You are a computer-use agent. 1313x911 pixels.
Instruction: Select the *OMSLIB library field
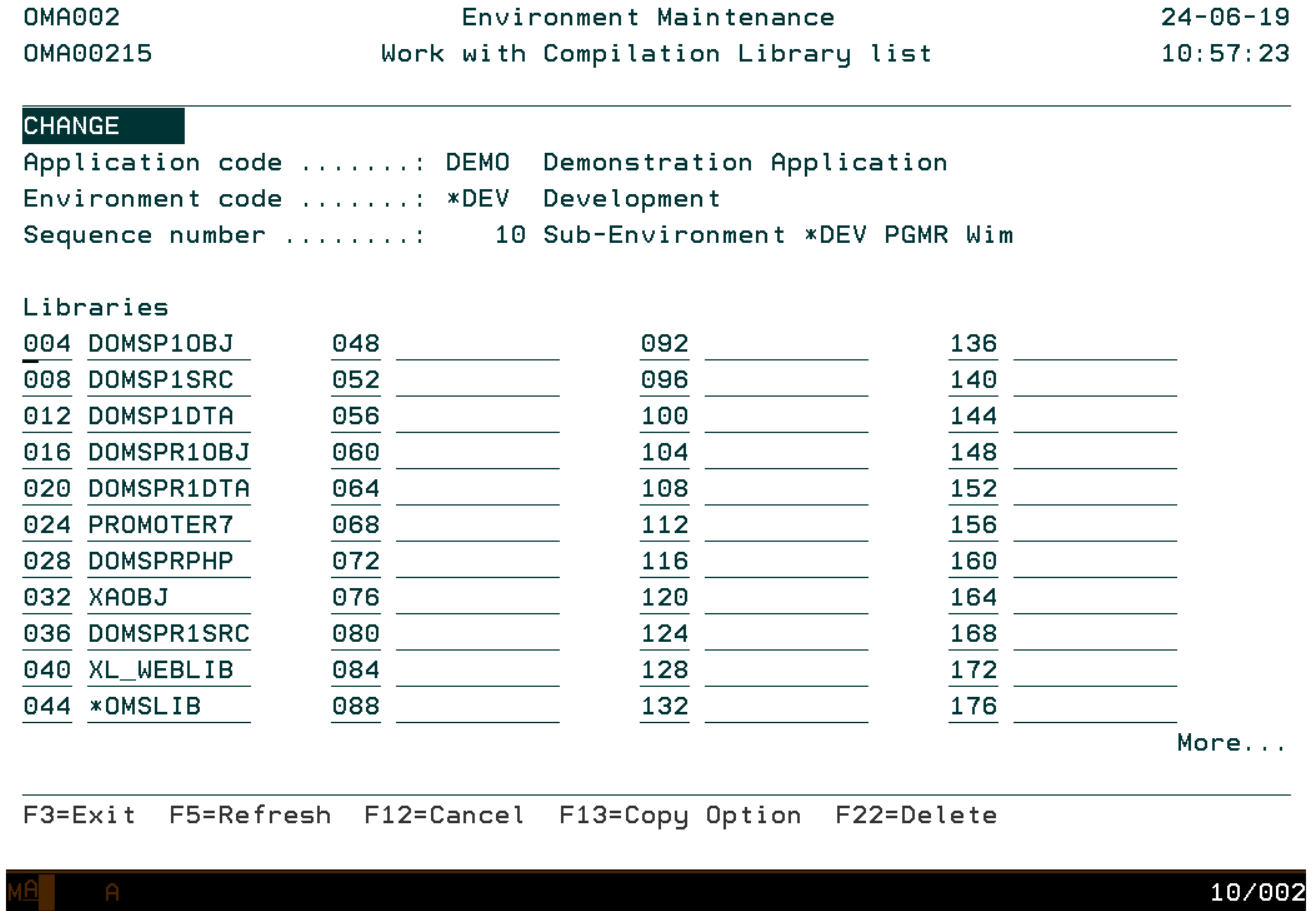point(168,706)
